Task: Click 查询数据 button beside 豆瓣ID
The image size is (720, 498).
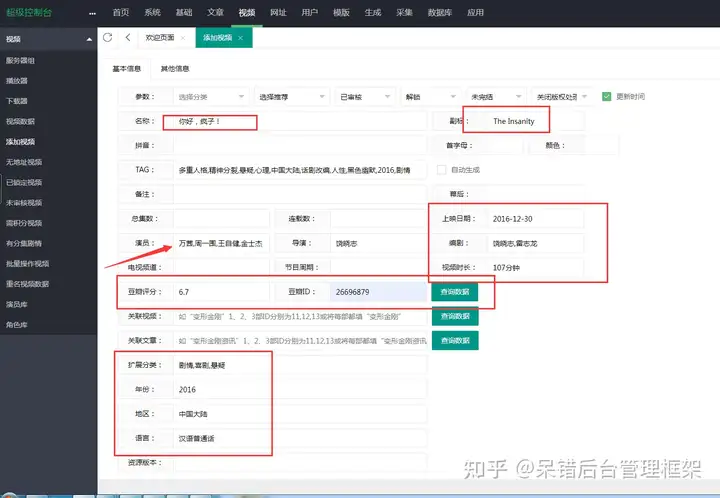Action: (x=455, y=292)
